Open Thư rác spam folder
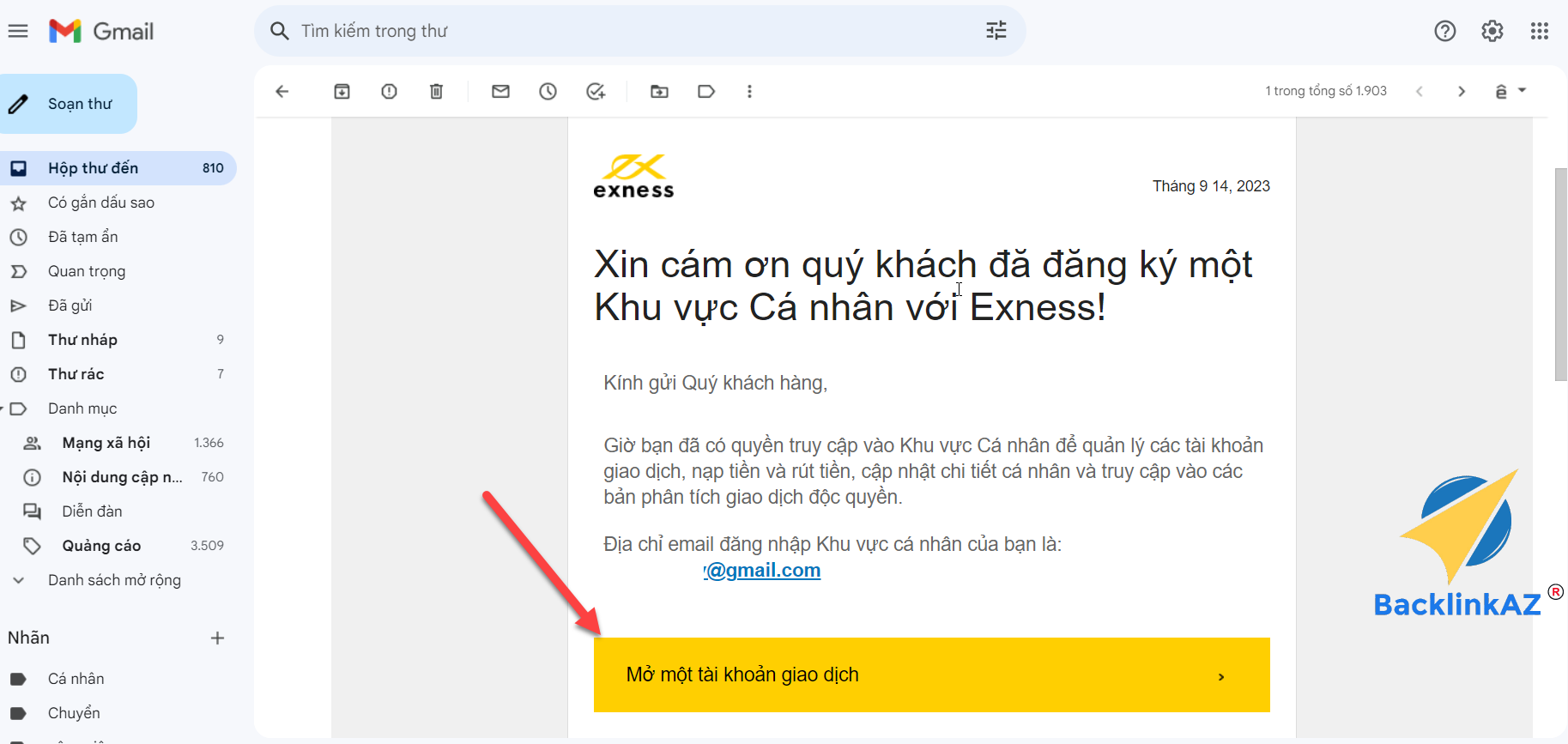 117,374
